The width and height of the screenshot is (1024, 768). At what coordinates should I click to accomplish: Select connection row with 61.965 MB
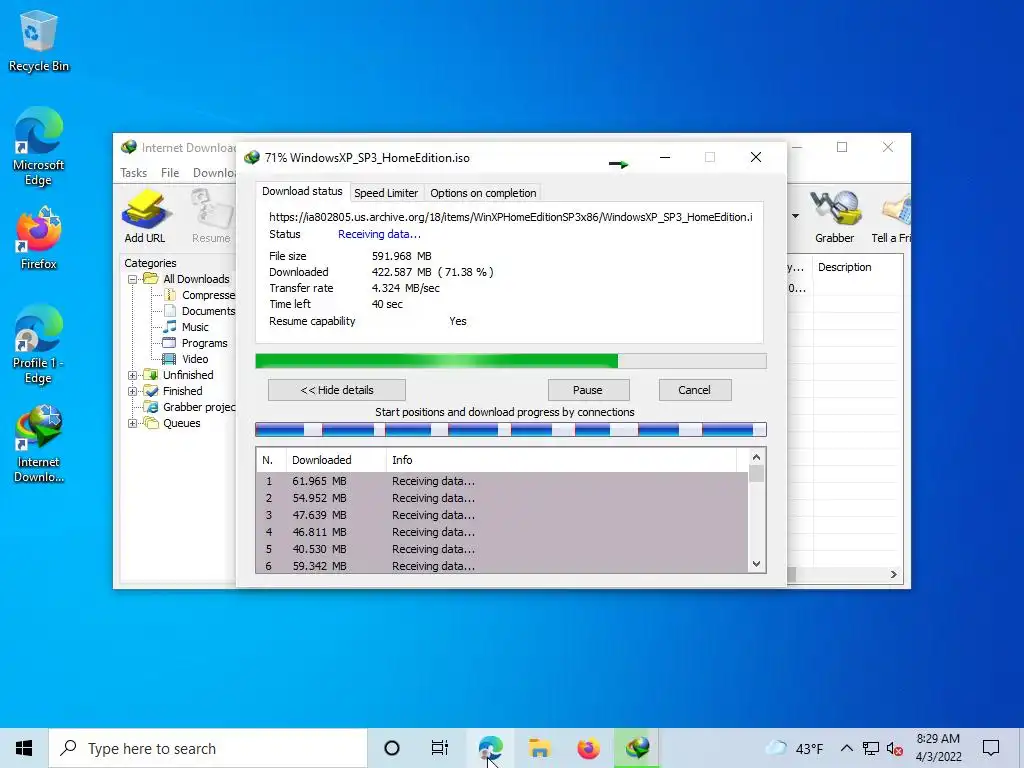click(x=502, y=481)
